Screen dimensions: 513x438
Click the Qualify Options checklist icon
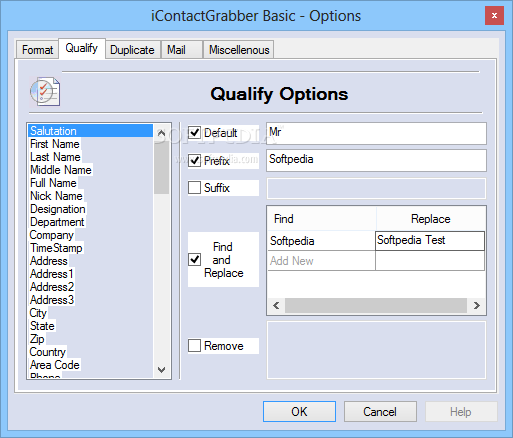(x=45, y=91)
